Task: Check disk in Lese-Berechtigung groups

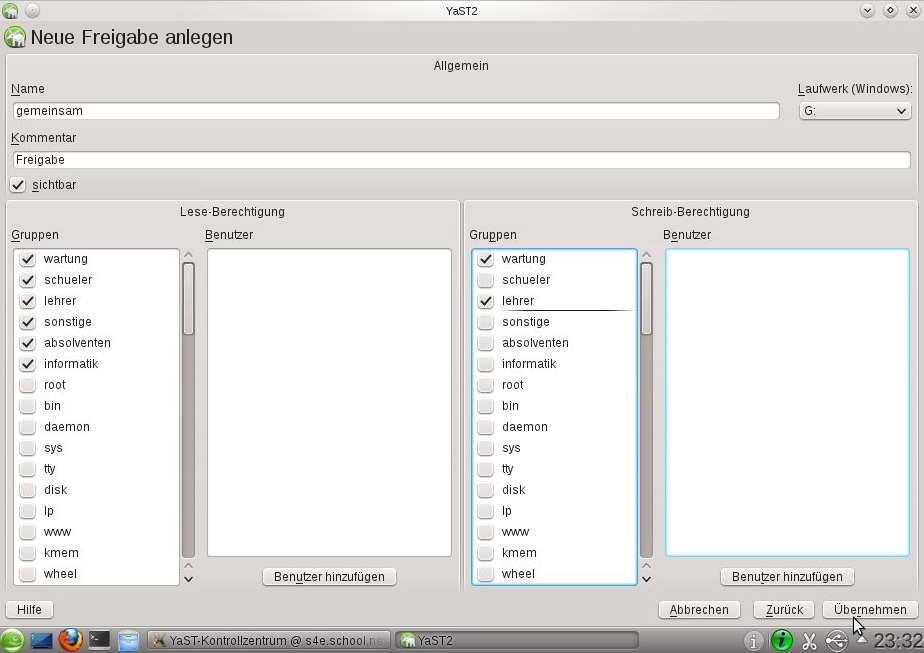Action: pyautogui.click(x=27, y=490)
